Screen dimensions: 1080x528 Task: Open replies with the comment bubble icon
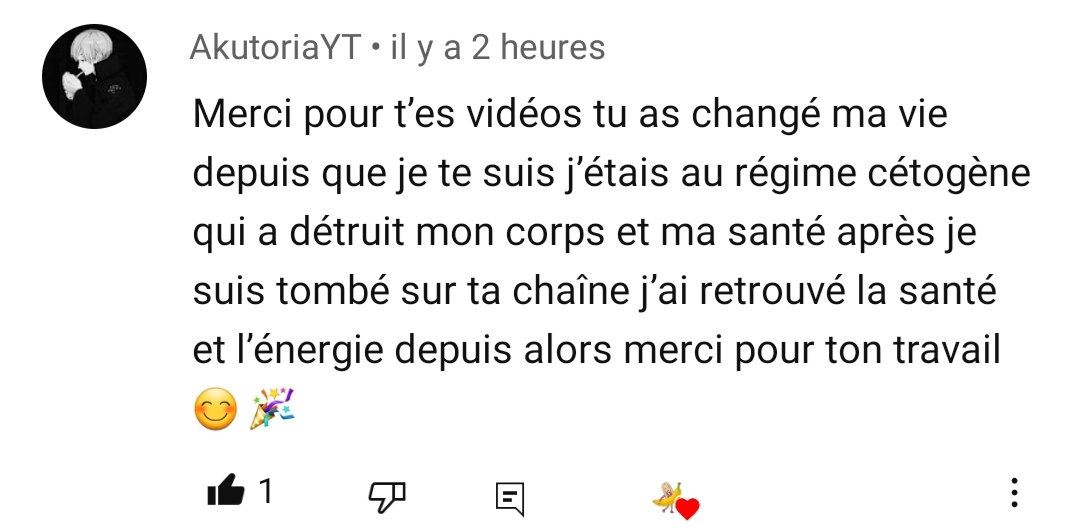[x=510, y=498]
